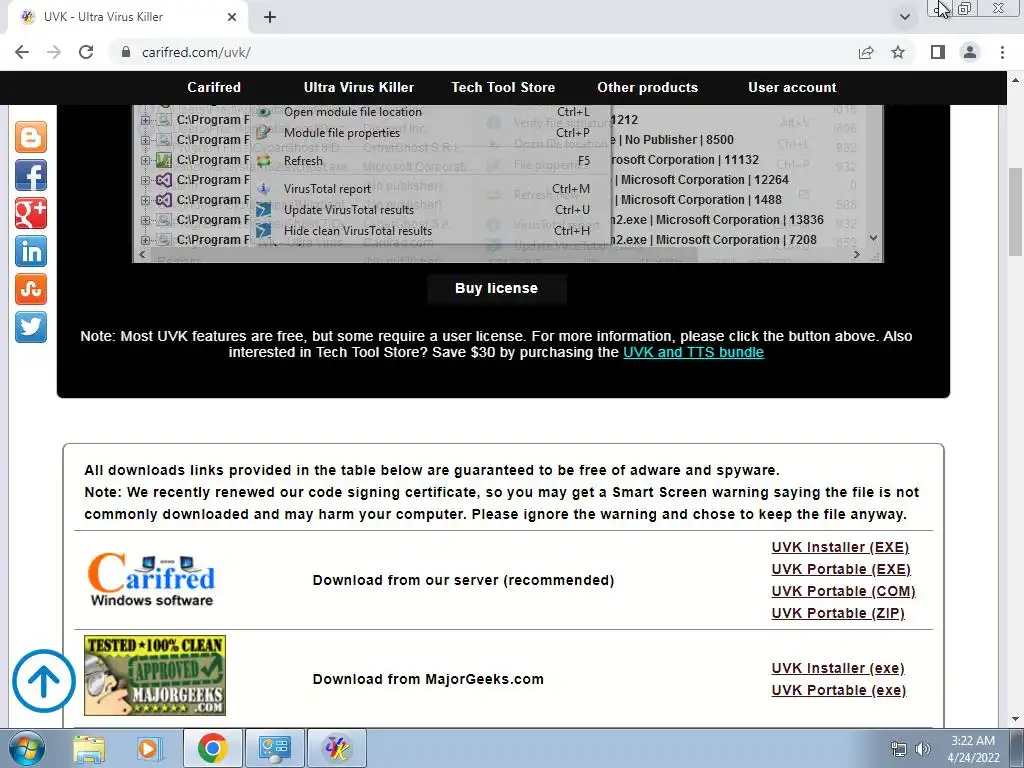This screenshot has height=768, width=1024.
Task: Open a new browser tab
Action: pos(270,17)
